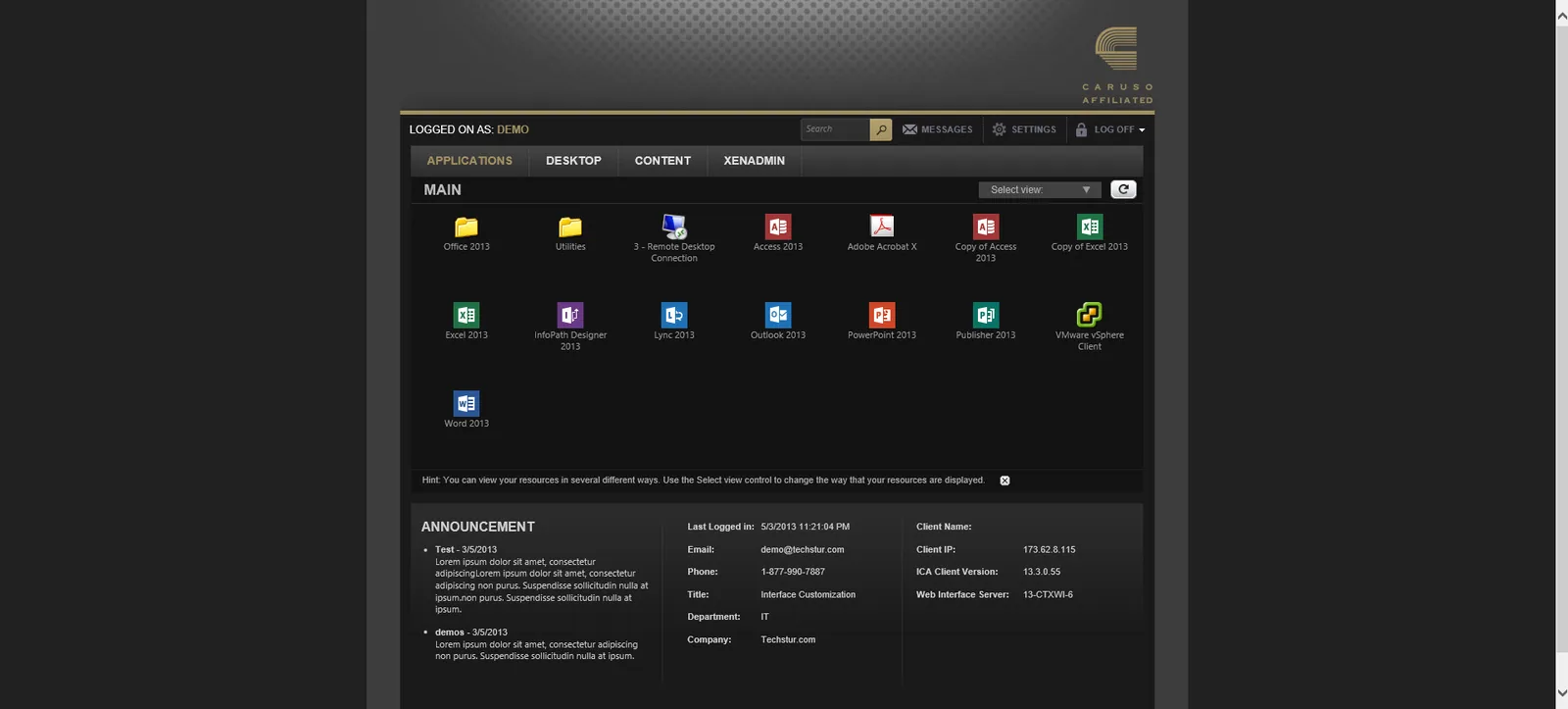The image size is (1568, 709).
Task: Click the demos - 3/5/2013 announcement title
Action: pyautogui.click(x=471, y=633)
